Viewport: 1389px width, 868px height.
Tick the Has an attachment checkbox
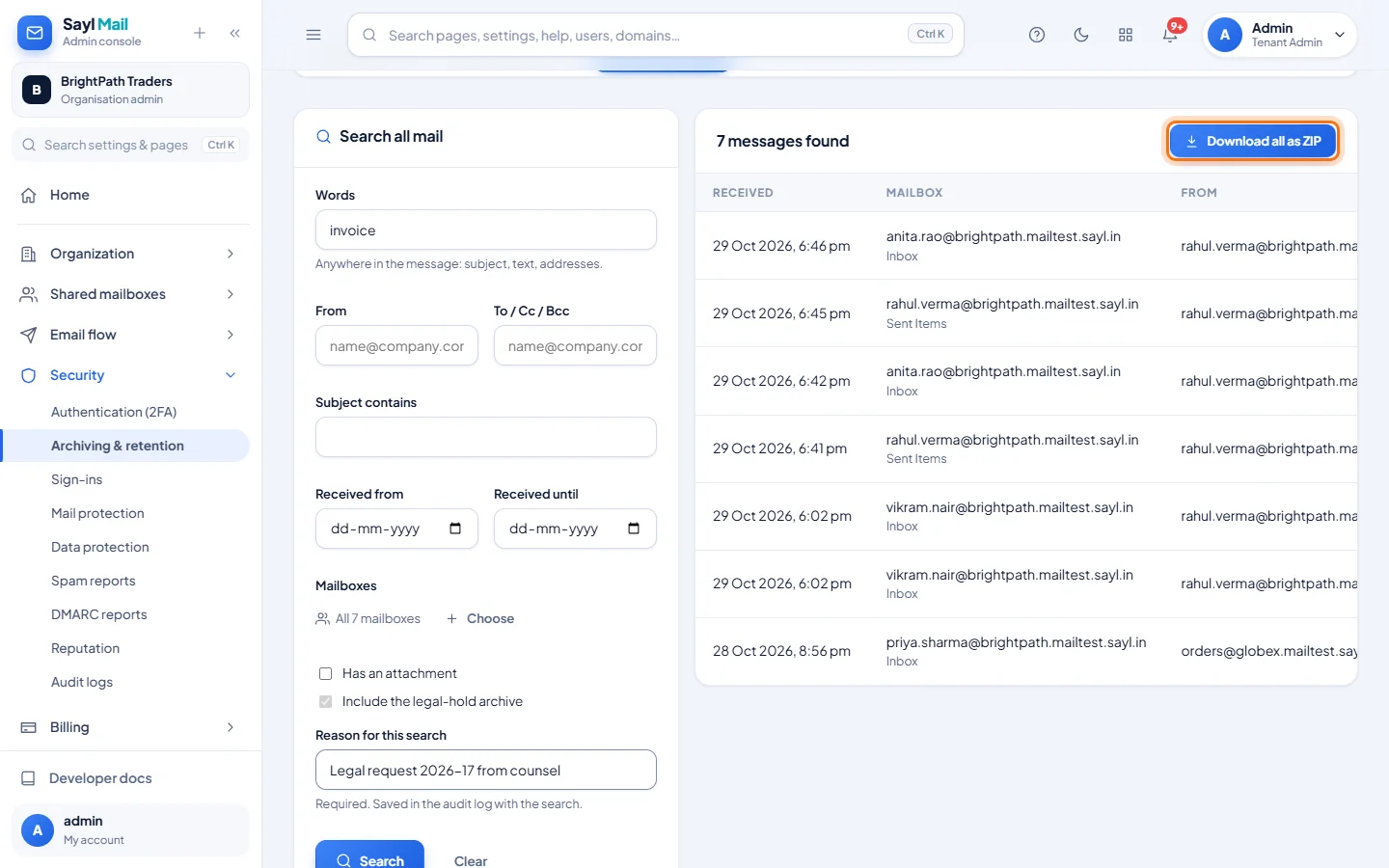click(x=325, y=673)
